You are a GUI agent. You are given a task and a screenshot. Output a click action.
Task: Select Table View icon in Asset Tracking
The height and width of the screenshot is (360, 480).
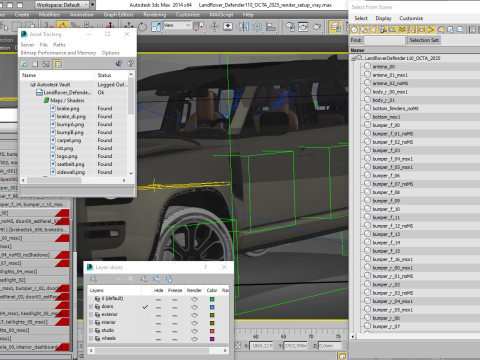pyautogui.click(x=58, y=64)
